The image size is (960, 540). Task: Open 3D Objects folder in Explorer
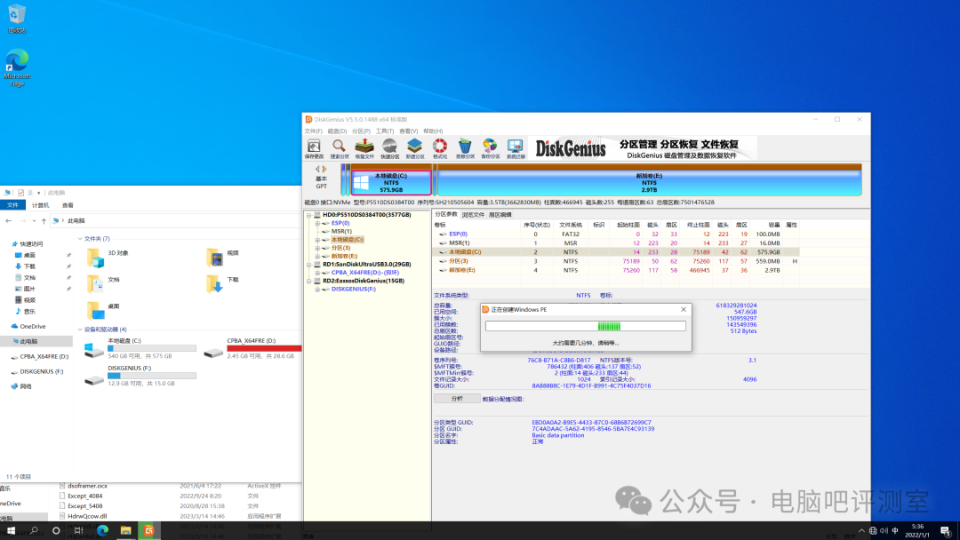[108, 257]
